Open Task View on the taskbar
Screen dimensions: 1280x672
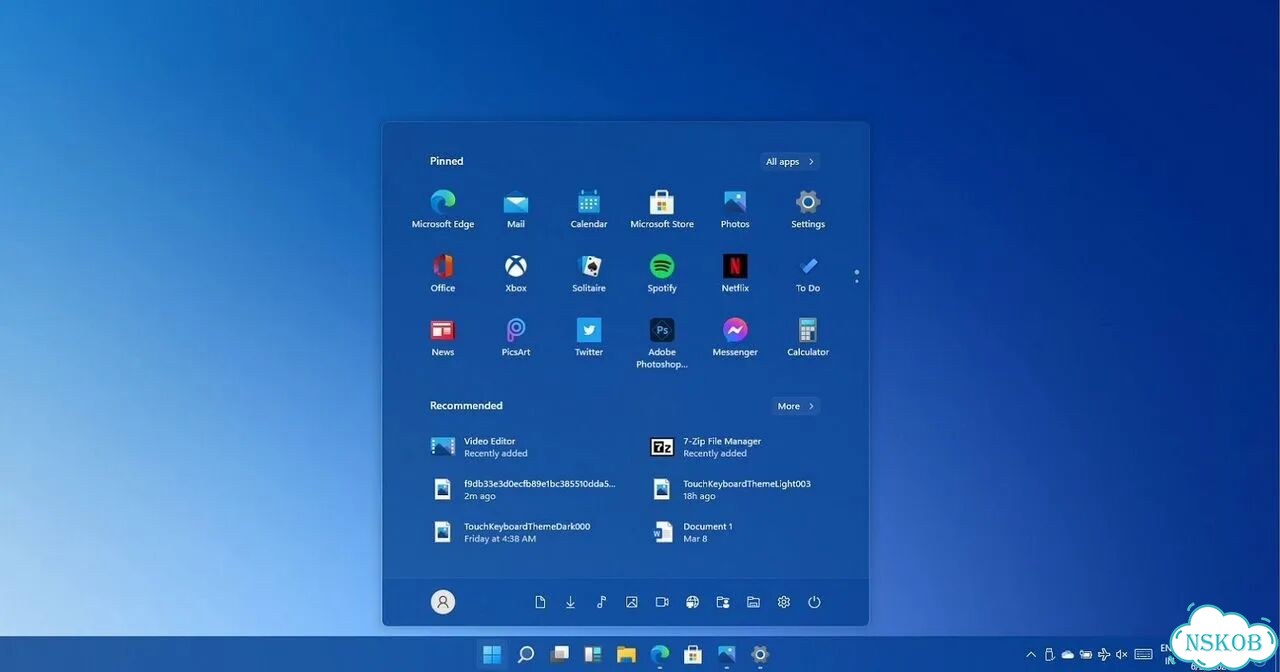(x=560, y=655)
